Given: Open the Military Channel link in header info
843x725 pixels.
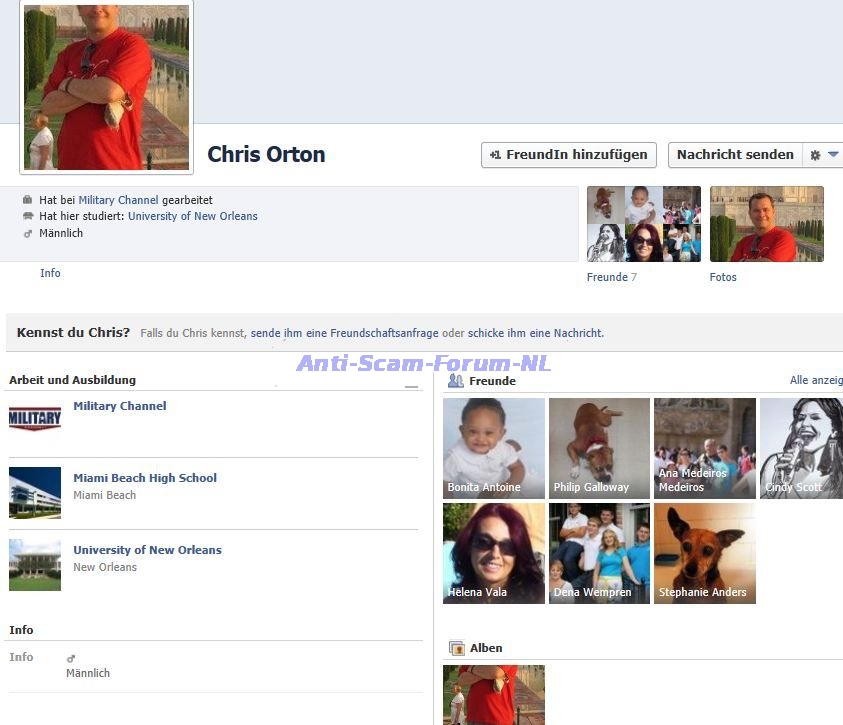Looking at the screenshot, I should tap(118, 200).
